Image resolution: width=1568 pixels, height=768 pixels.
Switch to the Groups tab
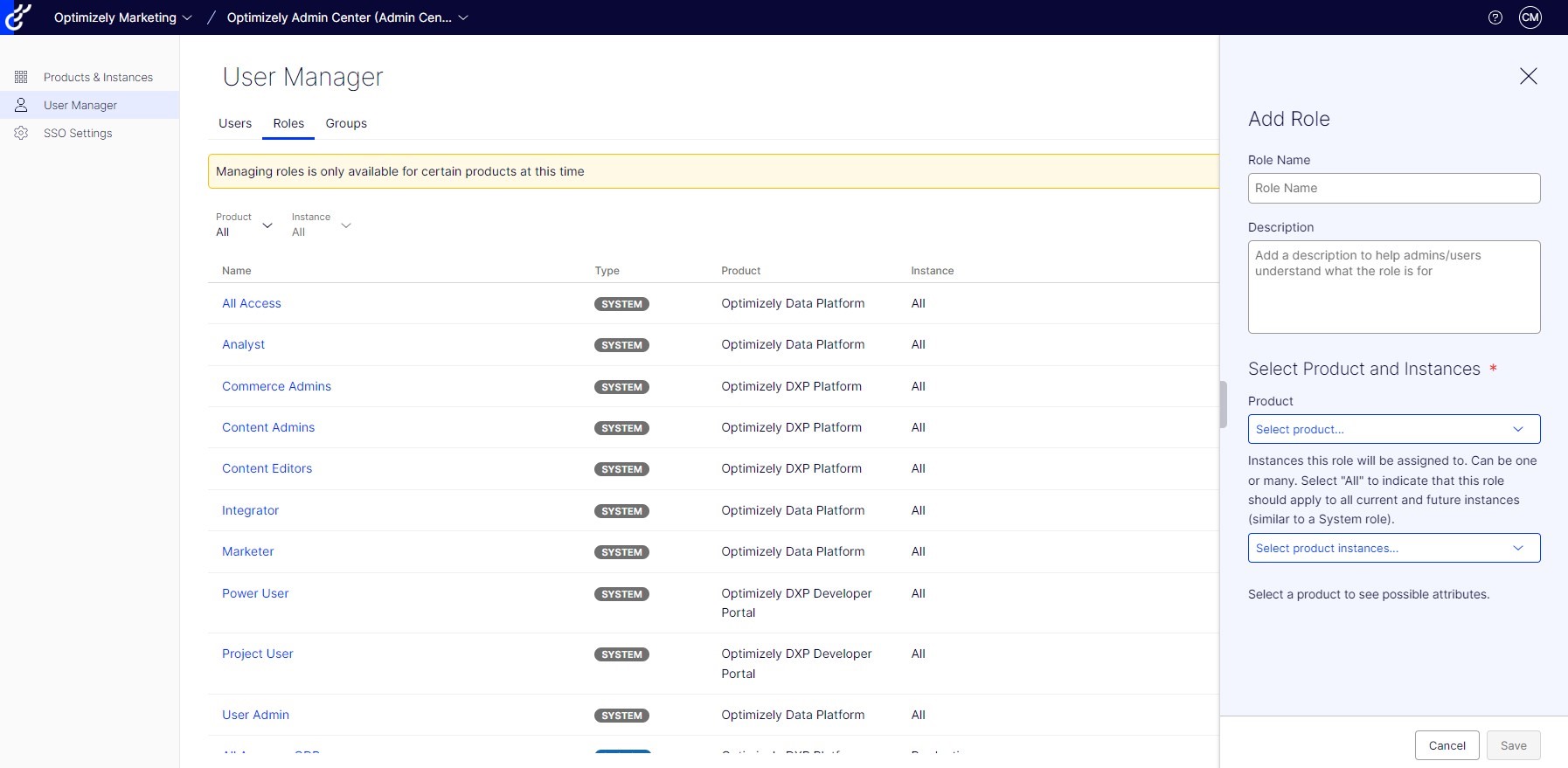[x=346, y=123]
